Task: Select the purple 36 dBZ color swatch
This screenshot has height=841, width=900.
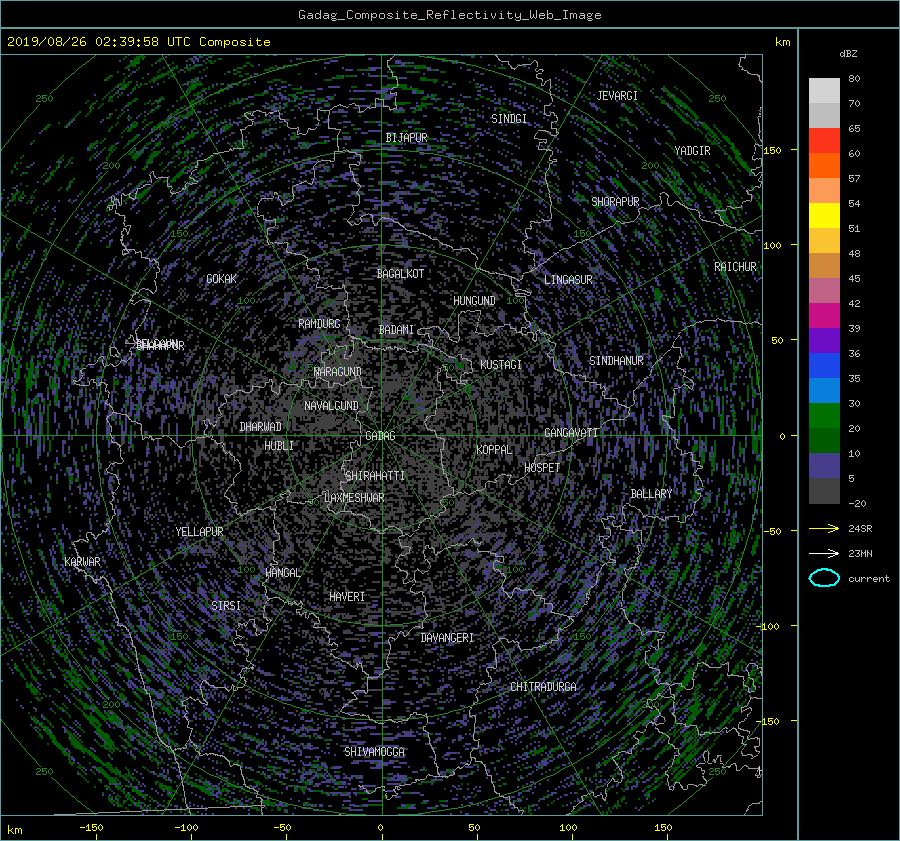Action: click(824, 341)
